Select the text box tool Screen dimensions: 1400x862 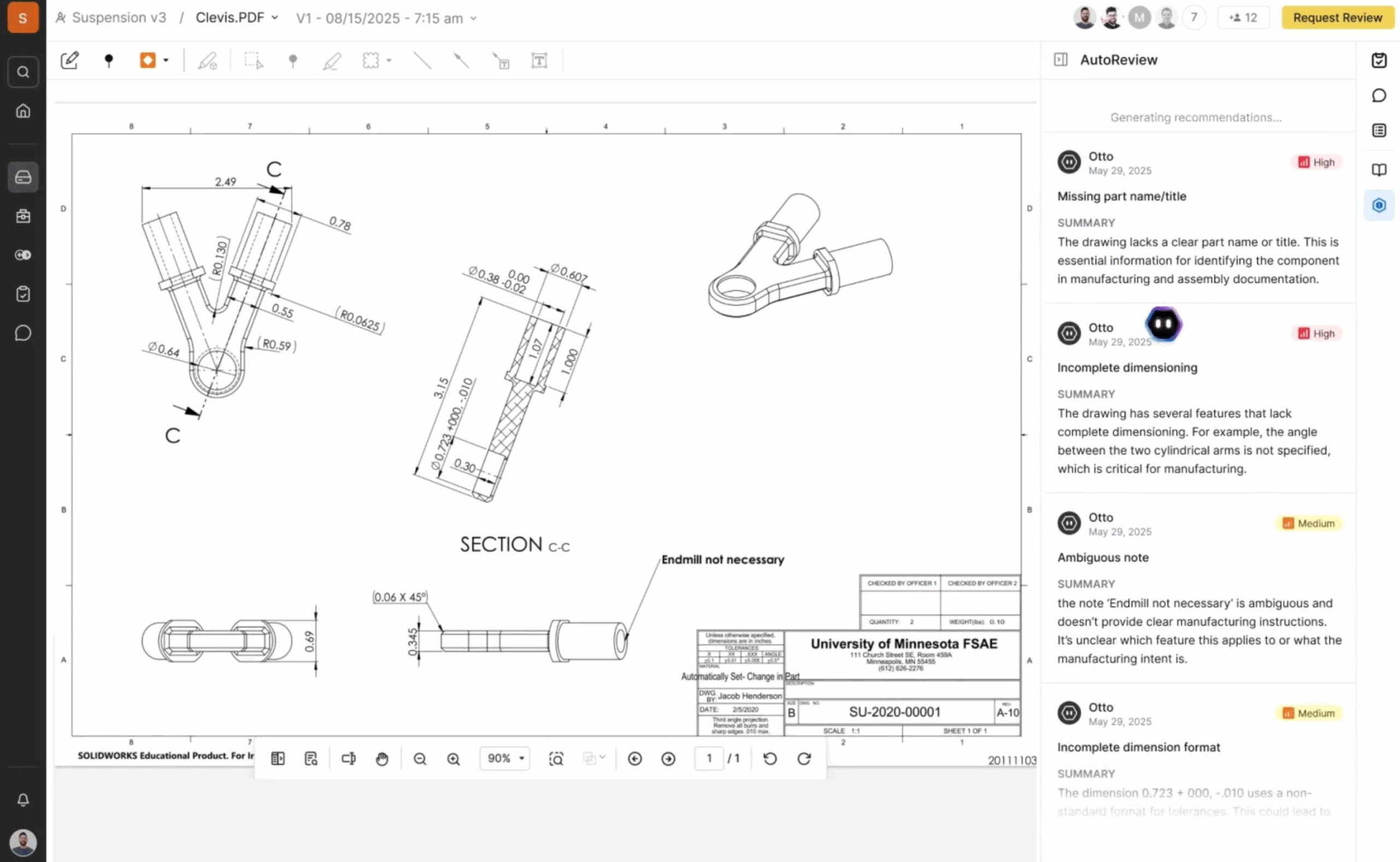point(539,61)
